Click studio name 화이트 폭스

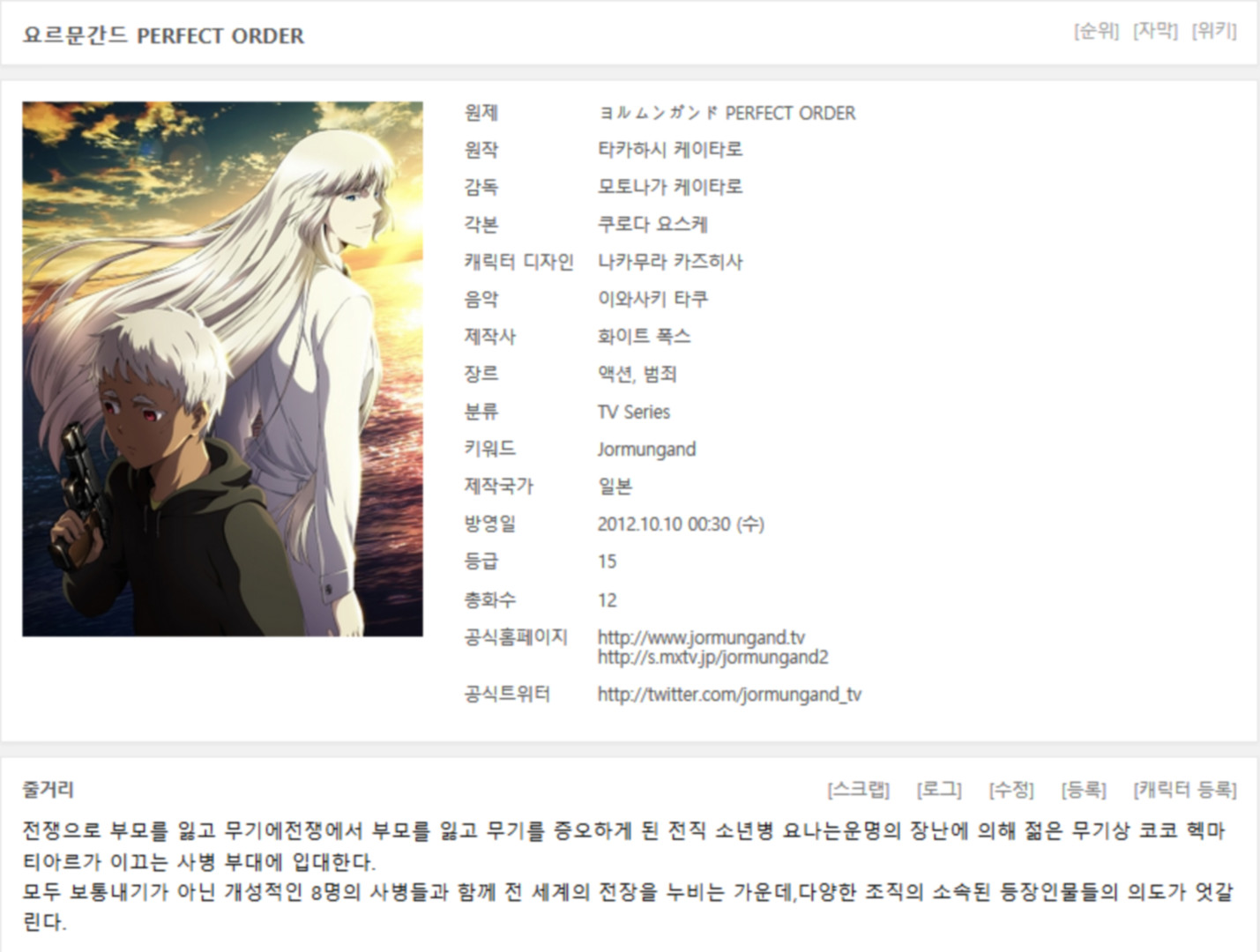(x=644, y=336)
